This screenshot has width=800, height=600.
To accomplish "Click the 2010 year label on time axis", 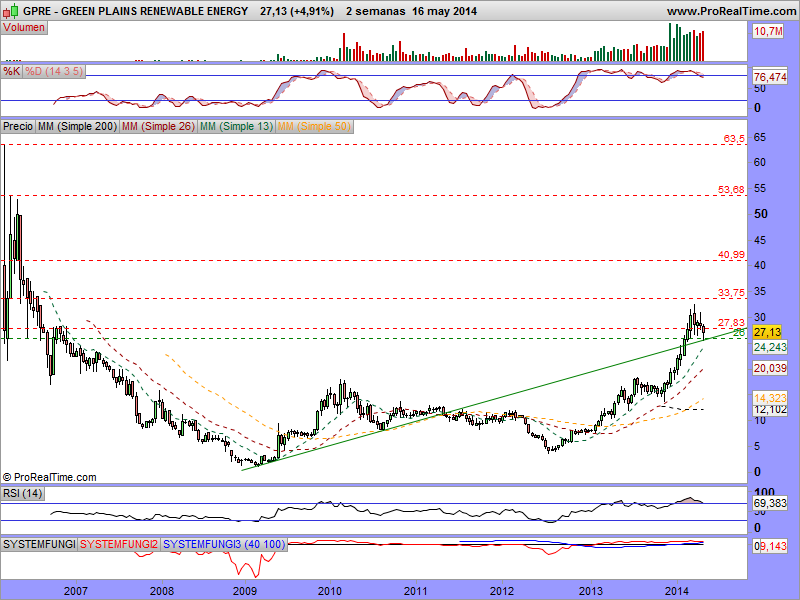I will point(330,591).
